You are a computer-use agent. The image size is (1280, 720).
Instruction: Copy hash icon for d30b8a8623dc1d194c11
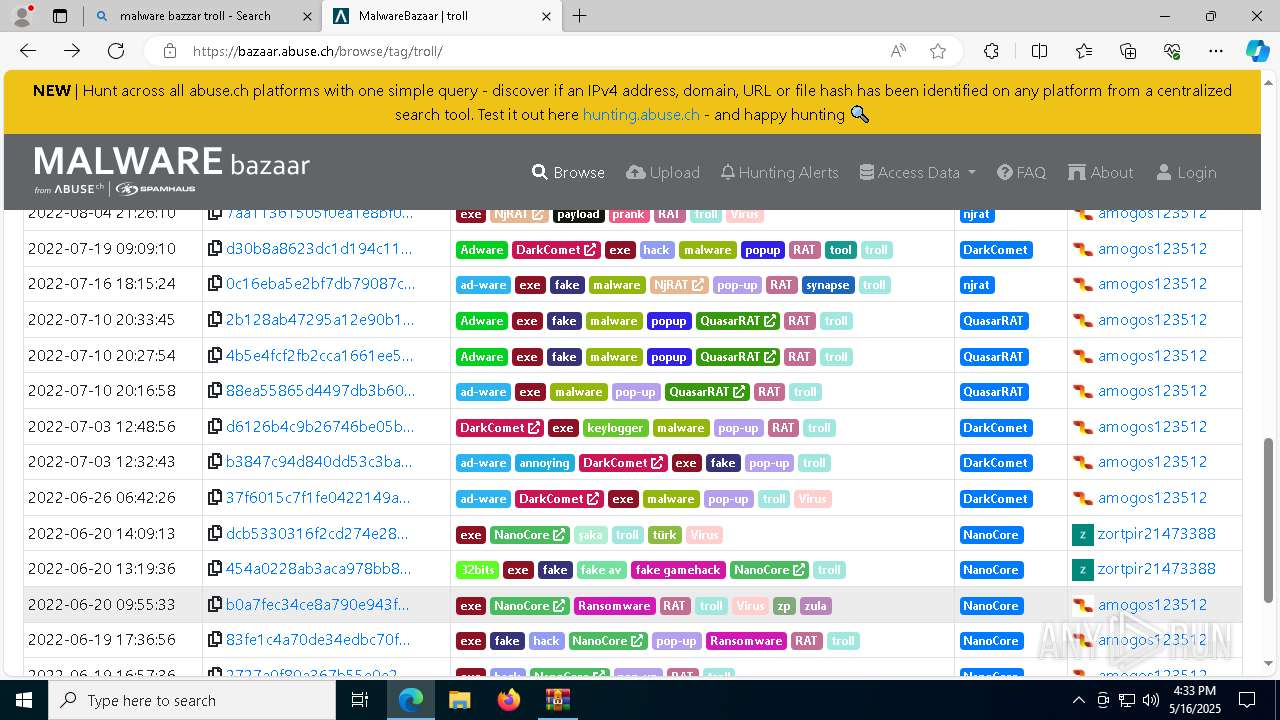[215, 248]
